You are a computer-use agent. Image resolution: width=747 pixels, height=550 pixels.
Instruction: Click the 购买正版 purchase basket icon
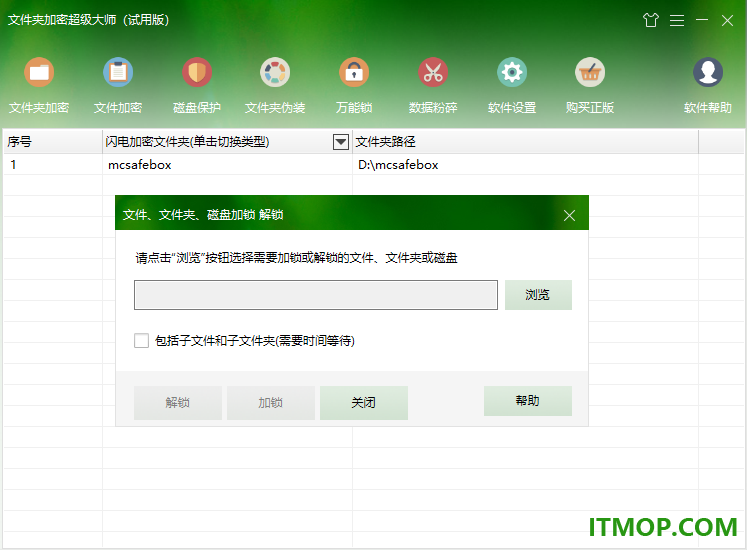590,72
